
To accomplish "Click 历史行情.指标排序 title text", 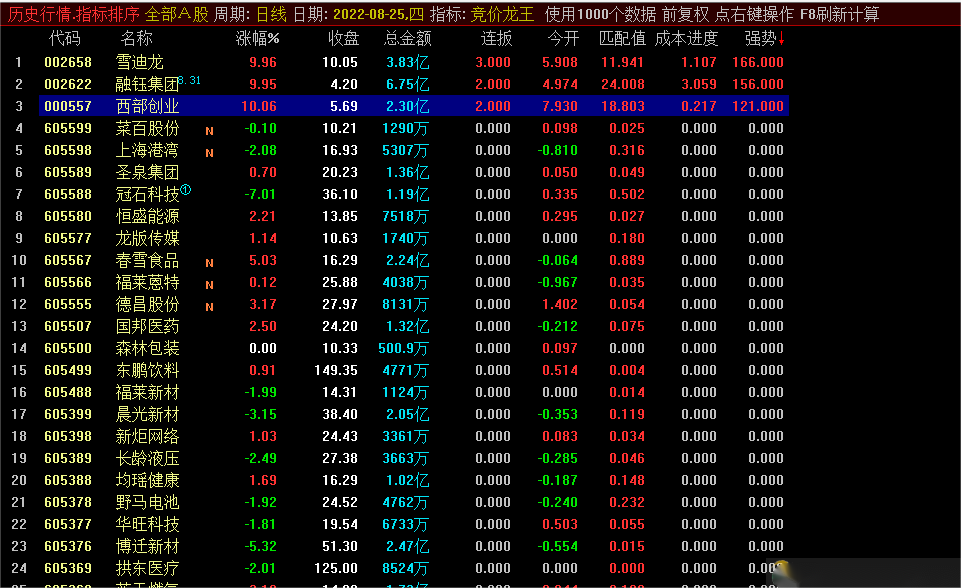I will pos(74,13).
